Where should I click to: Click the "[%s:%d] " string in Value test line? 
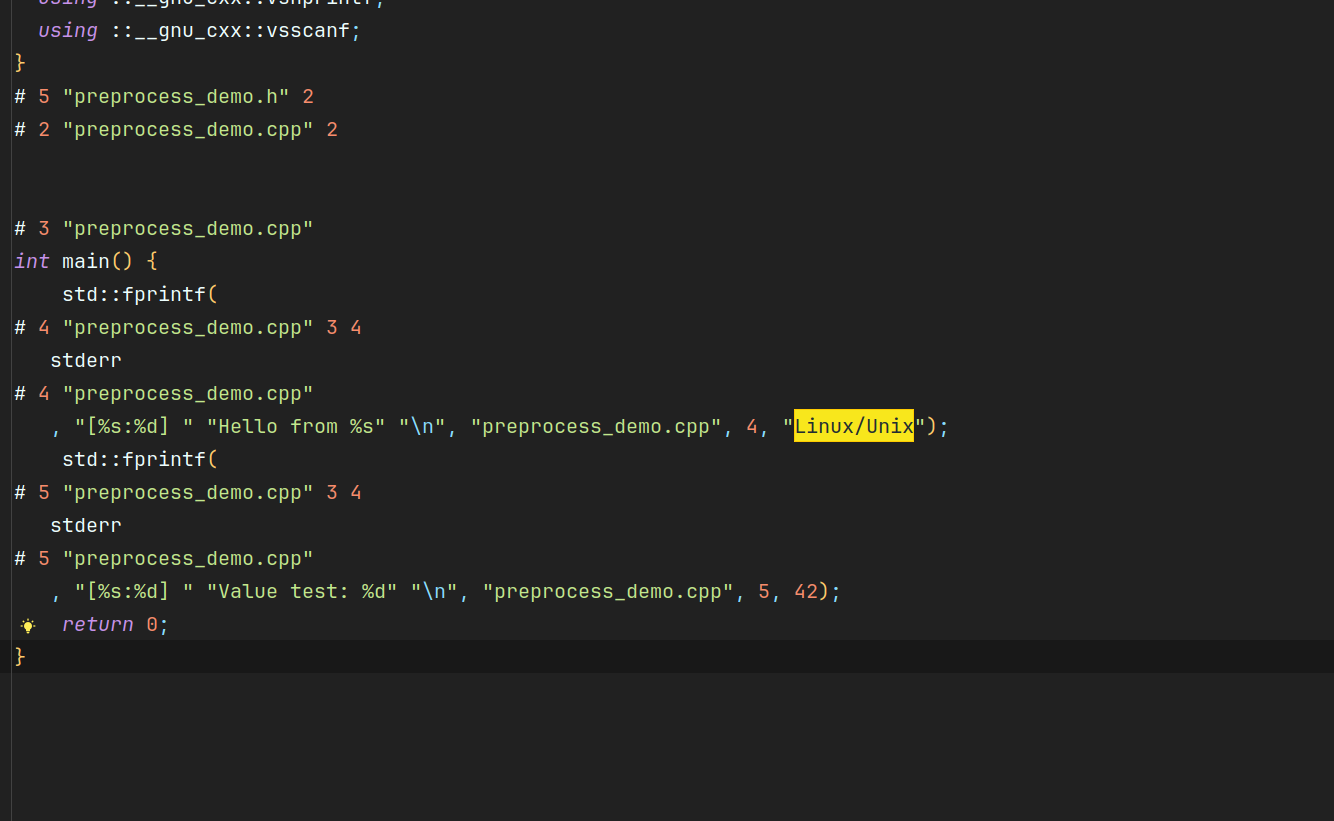(x=134, y=592)
